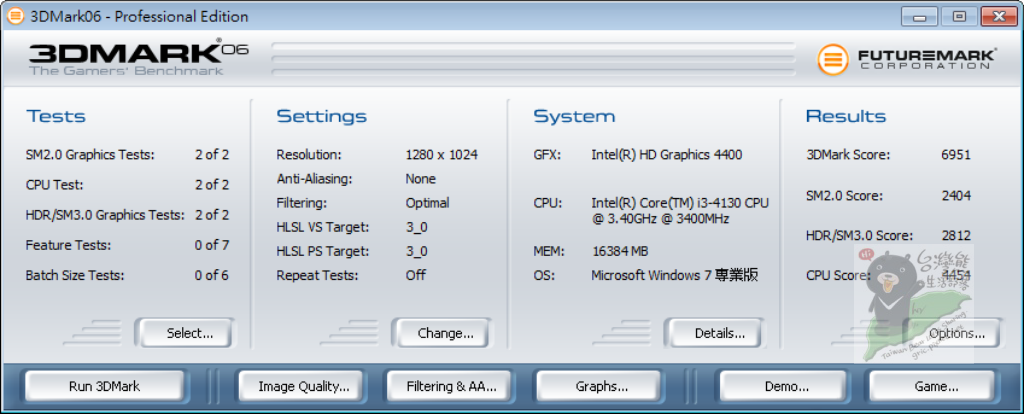Open the Graphs... tool
1024x414 pixels.
(x=601, y=386)
